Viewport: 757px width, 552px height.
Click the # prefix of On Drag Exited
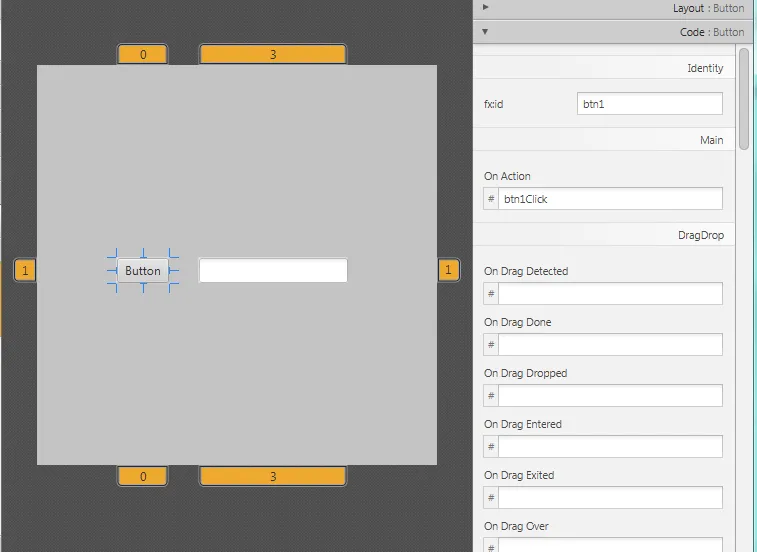[491, 497]
